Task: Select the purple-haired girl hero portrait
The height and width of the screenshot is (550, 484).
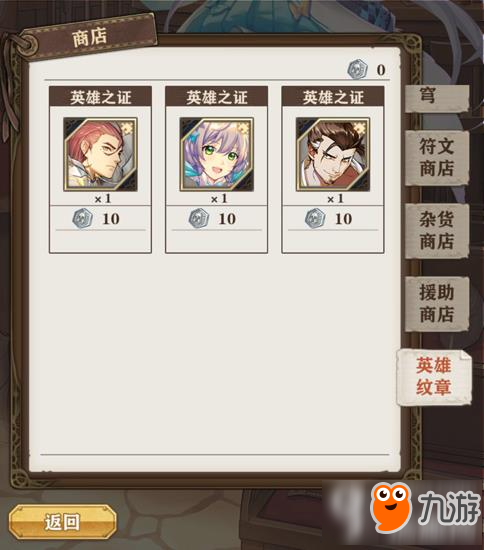Action: (217, 154)
